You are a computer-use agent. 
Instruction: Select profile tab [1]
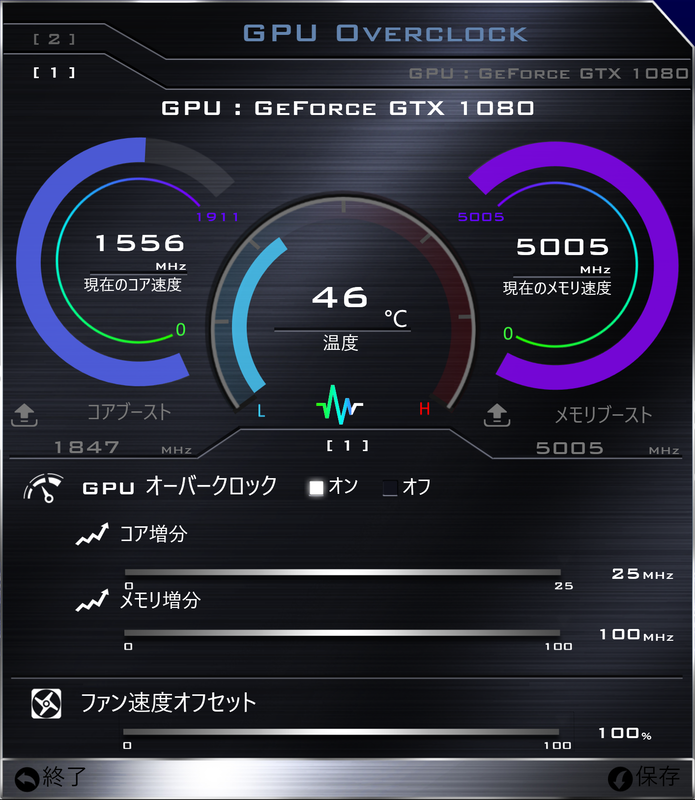(x=54, y=73)
